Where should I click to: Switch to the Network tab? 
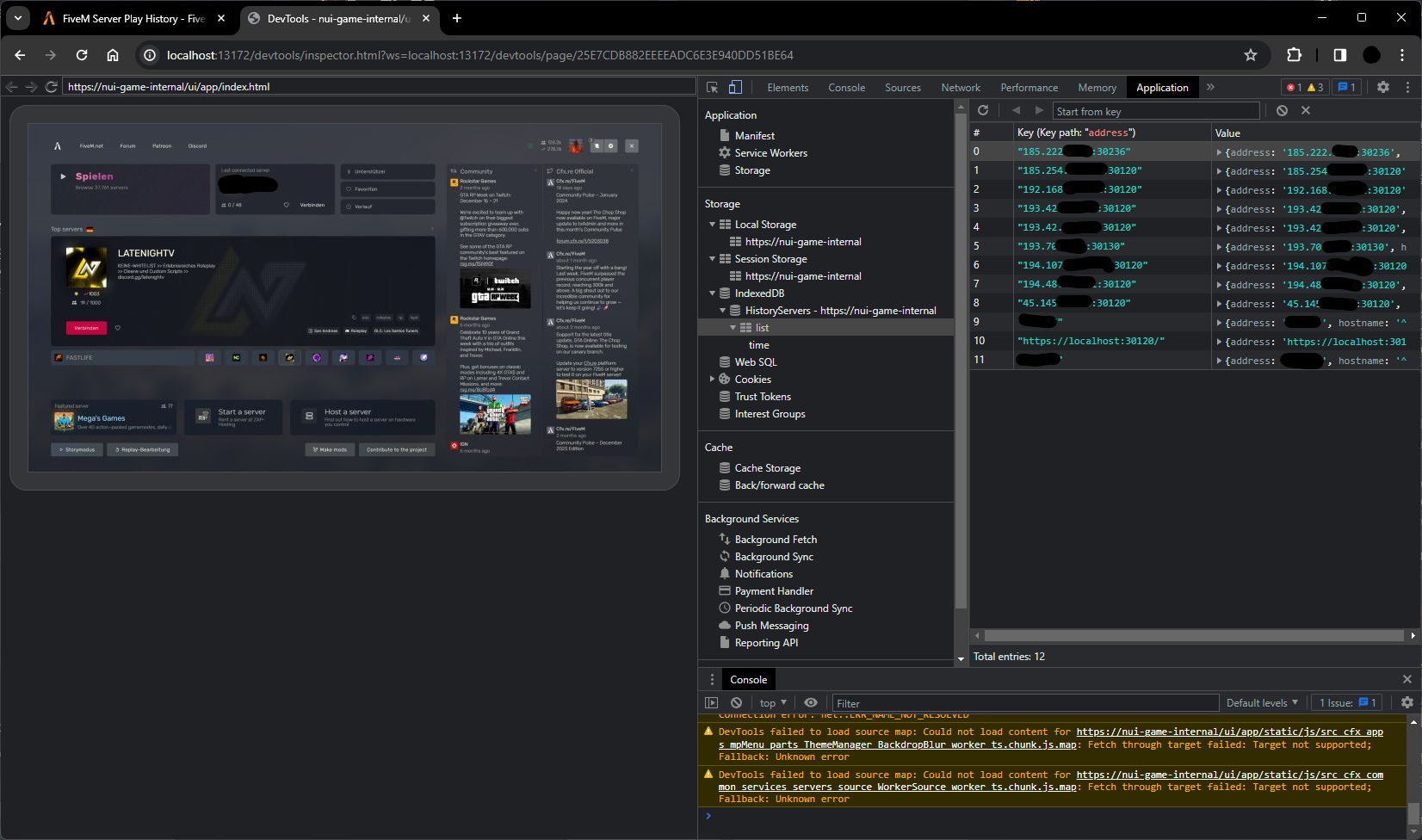[x=960, y=88]
